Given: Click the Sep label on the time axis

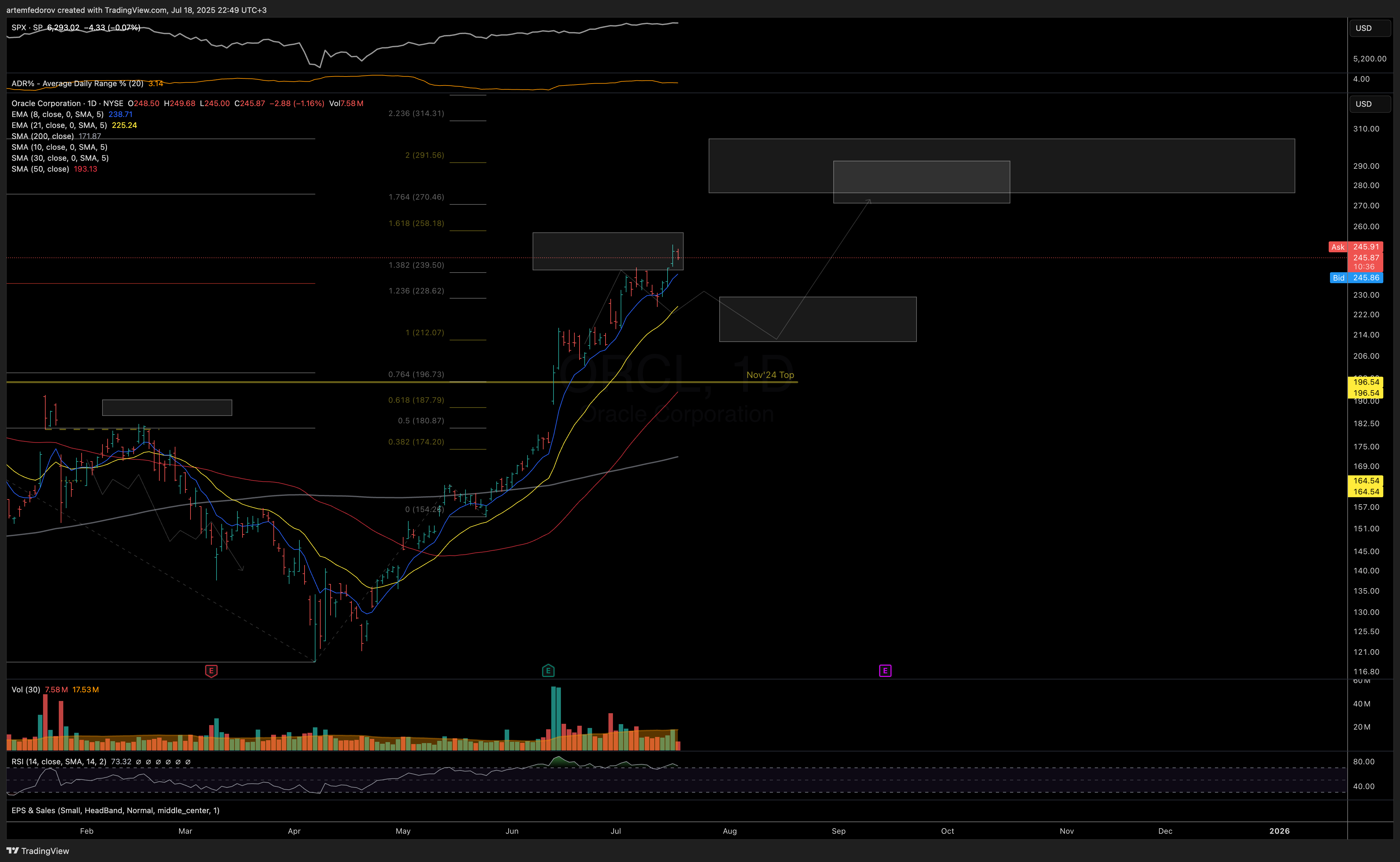Looking at the screenshot, I should point(838,831).
